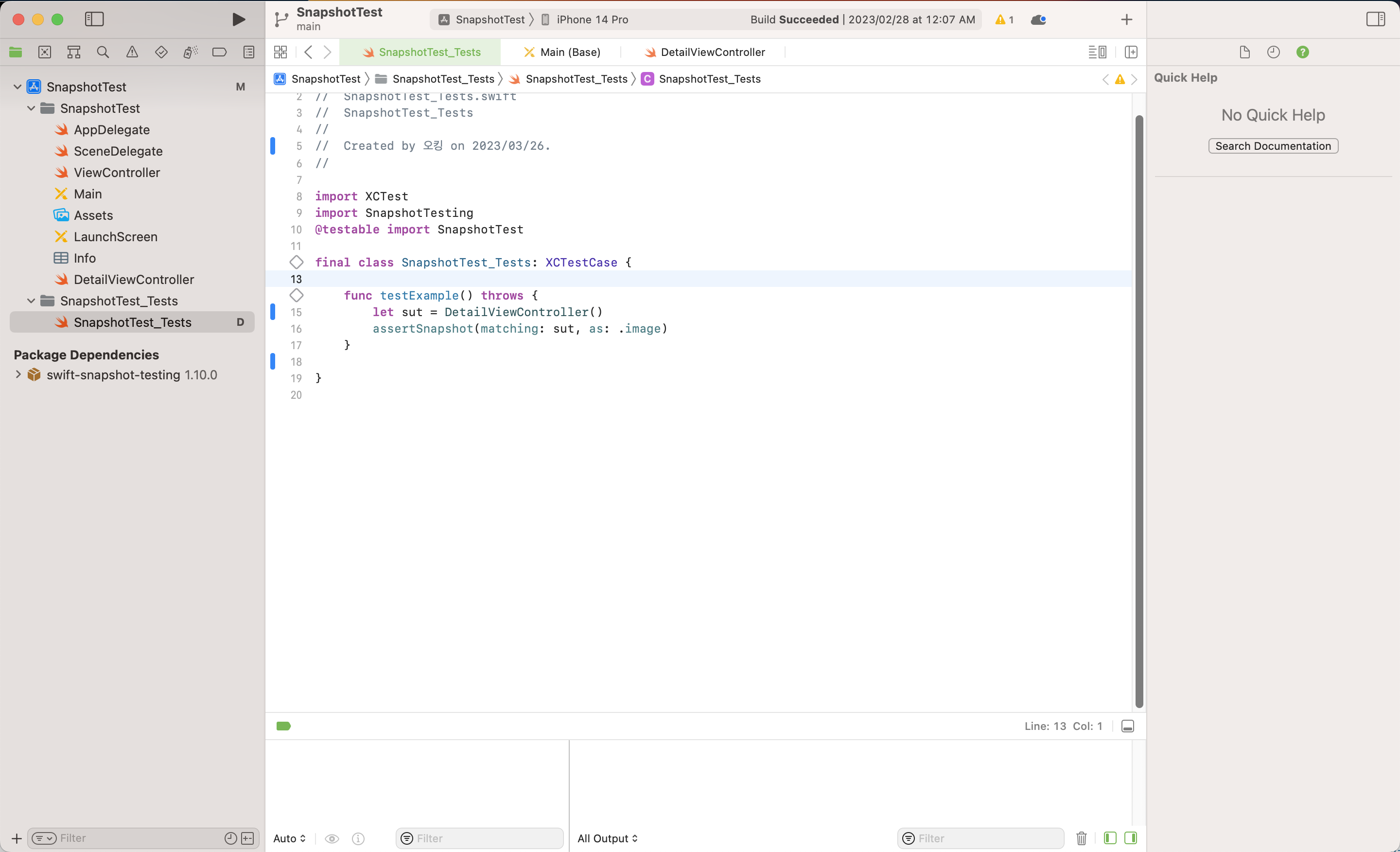Click the editor vertical scrollbar
1400x852 pixels.
pos(1138,409)
